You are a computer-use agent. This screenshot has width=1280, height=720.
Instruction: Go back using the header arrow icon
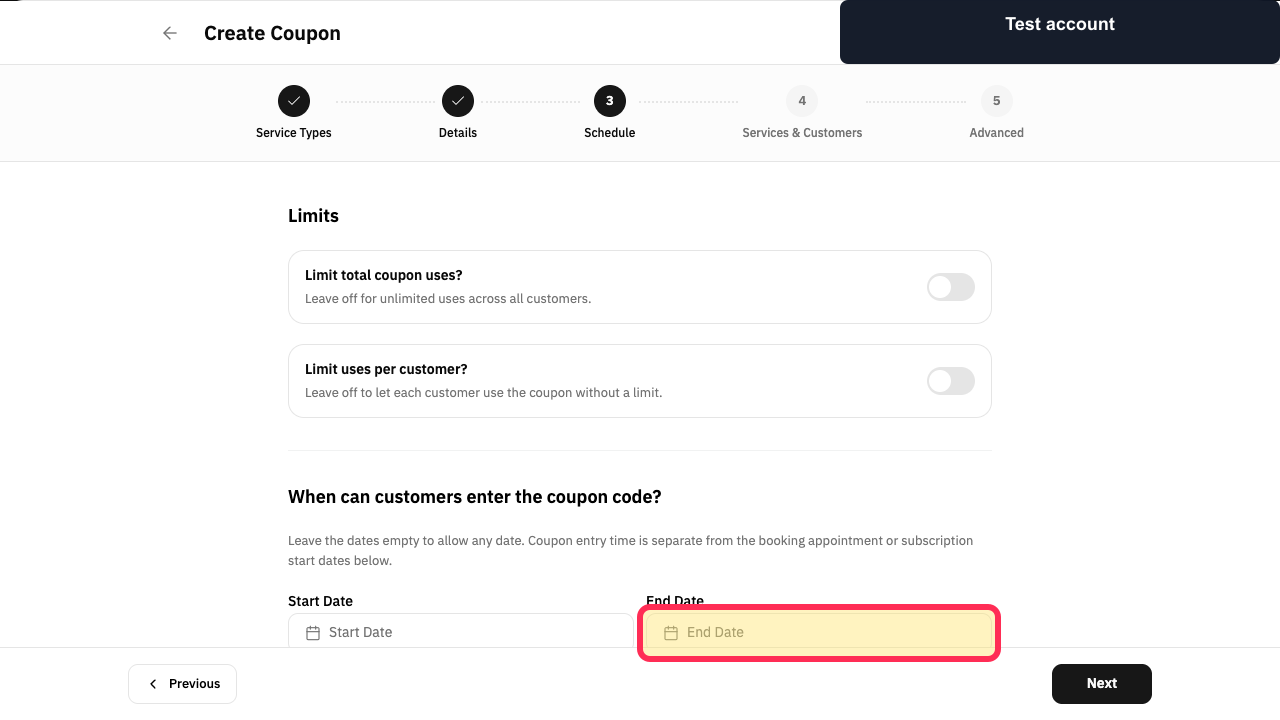(170, 33)
